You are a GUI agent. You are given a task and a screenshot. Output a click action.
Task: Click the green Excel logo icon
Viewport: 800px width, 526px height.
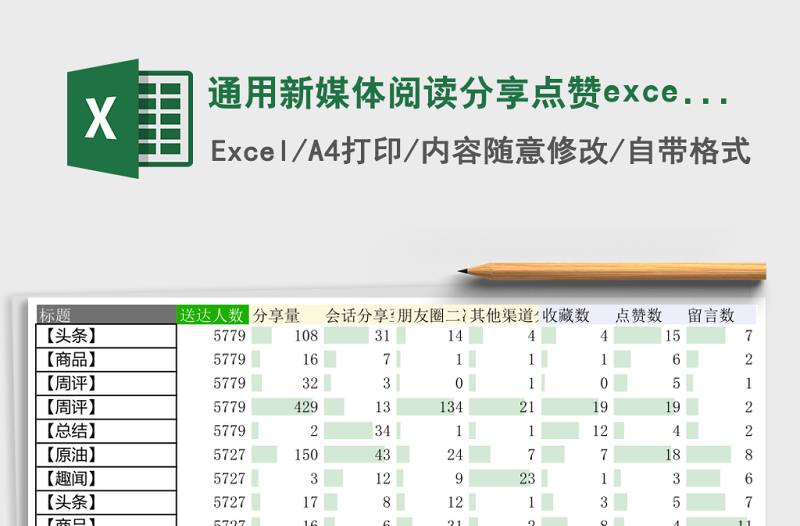pos(129,119)
